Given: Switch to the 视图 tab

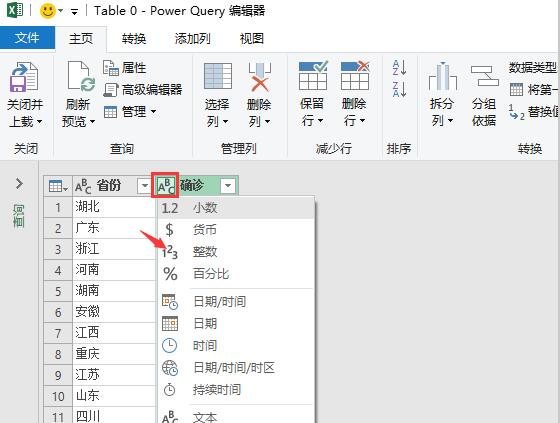Looking at the screenshot, I should [x=252, y=38].
